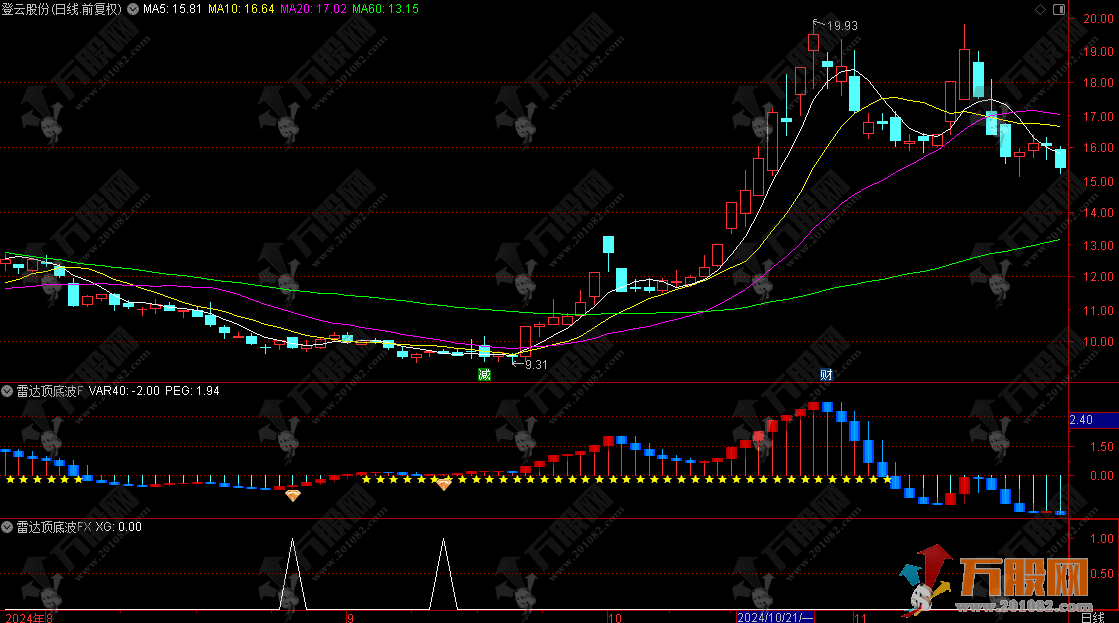Click the 雷达顶底波F indicator name
The height and width of the screenshot is (623, 1119).
(x=50, y=391)
